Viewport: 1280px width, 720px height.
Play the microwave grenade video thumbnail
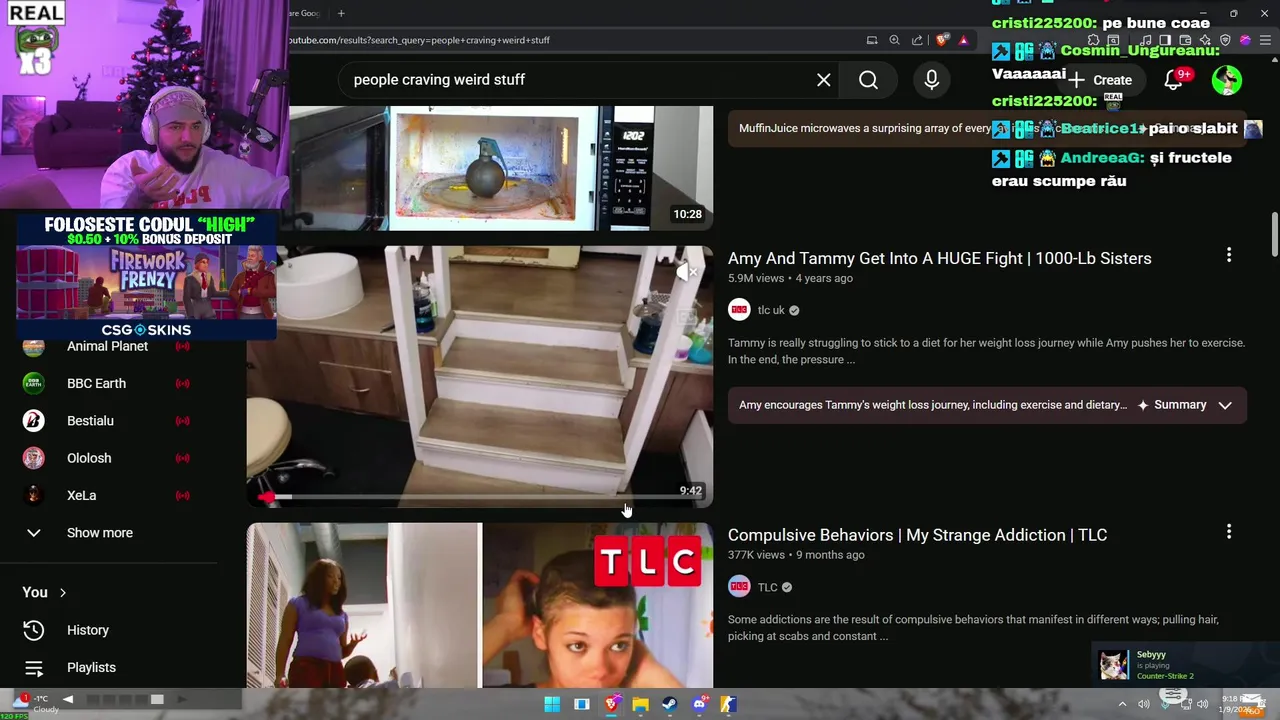[480, 168]
